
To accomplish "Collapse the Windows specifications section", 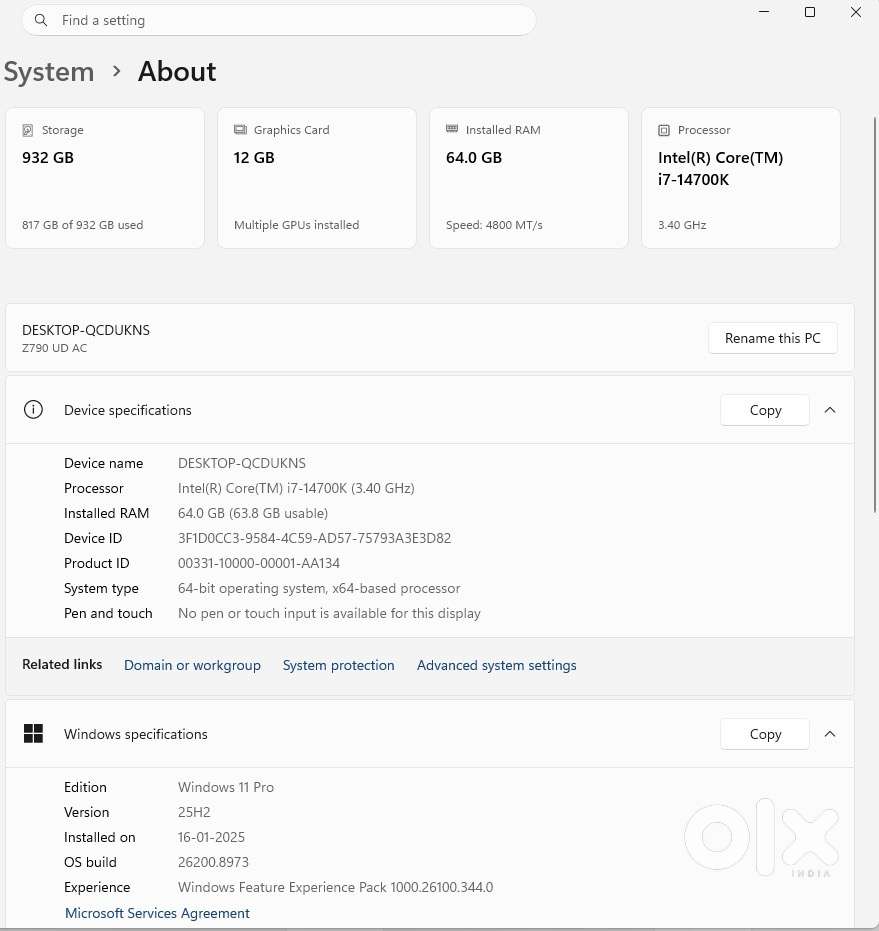I will point(830,734).
